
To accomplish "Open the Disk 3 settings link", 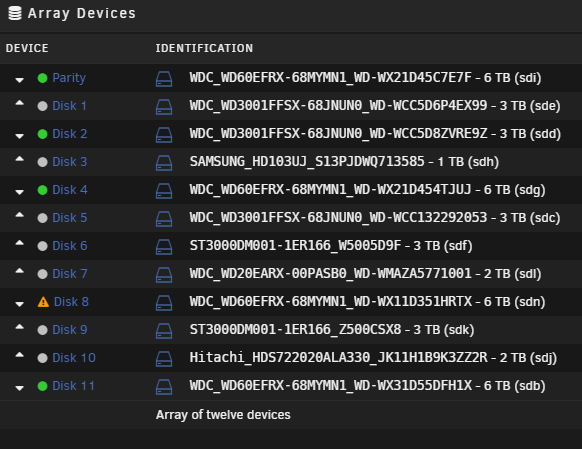I will tap(70, 162).
